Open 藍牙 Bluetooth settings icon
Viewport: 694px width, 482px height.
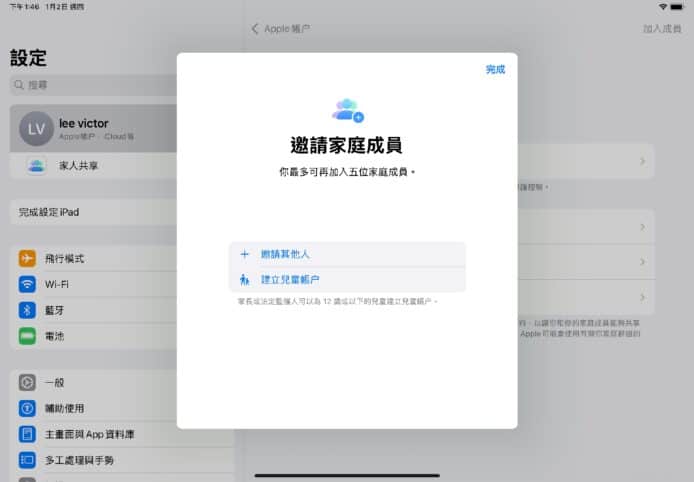tap(27, 310)
